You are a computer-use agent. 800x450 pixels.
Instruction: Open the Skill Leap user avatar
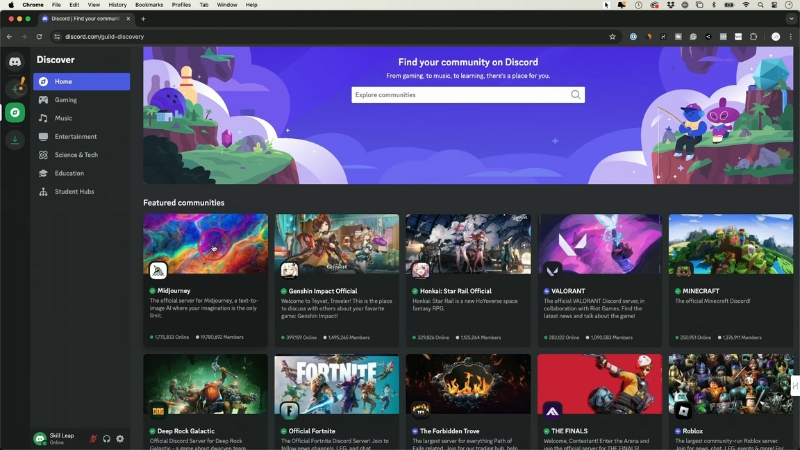(40, 438)
